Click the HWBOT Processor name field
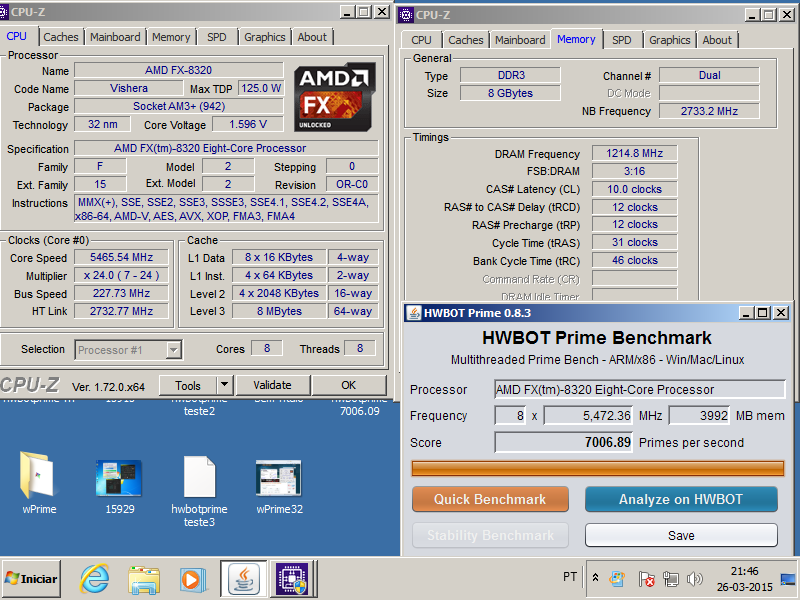 (x=640, y=389)
